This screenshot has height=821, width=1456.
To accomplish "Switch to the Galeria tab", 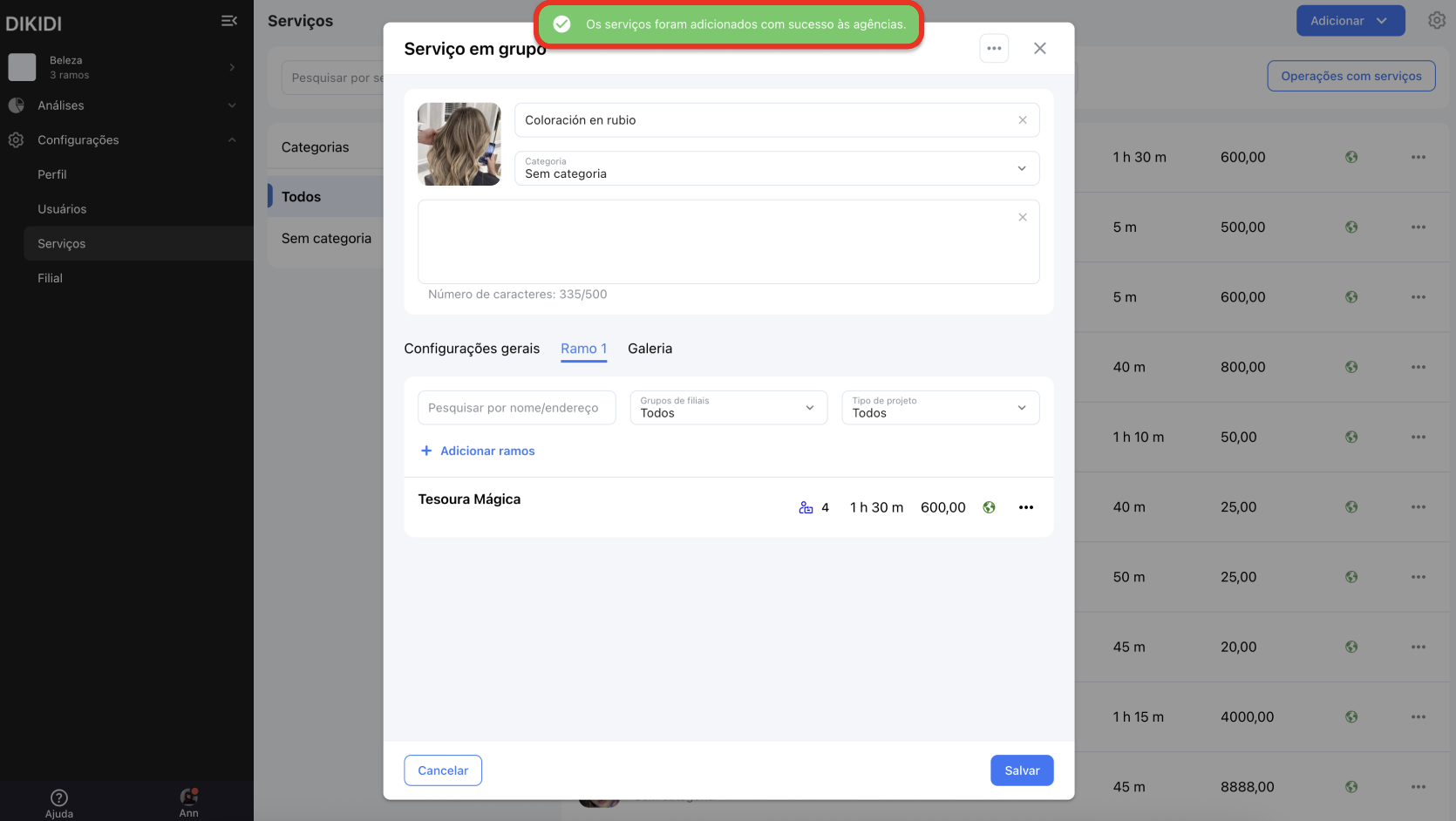I will [x=650, y=349].
